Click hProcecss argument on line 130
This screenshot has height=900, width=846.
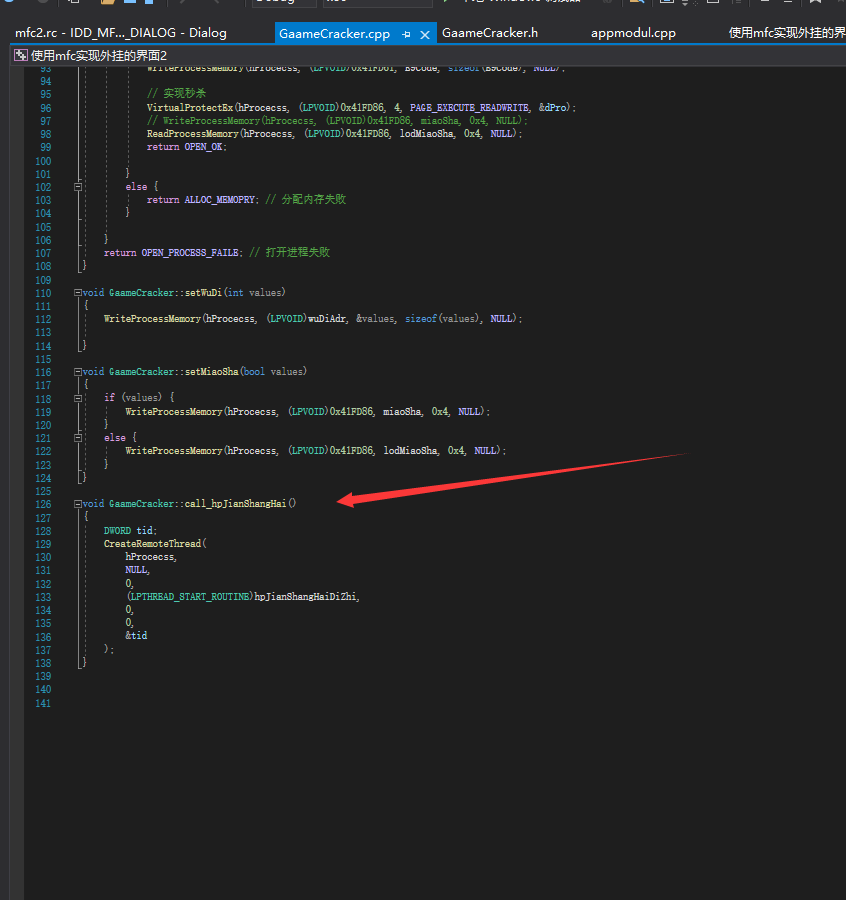tap(150, 557)
